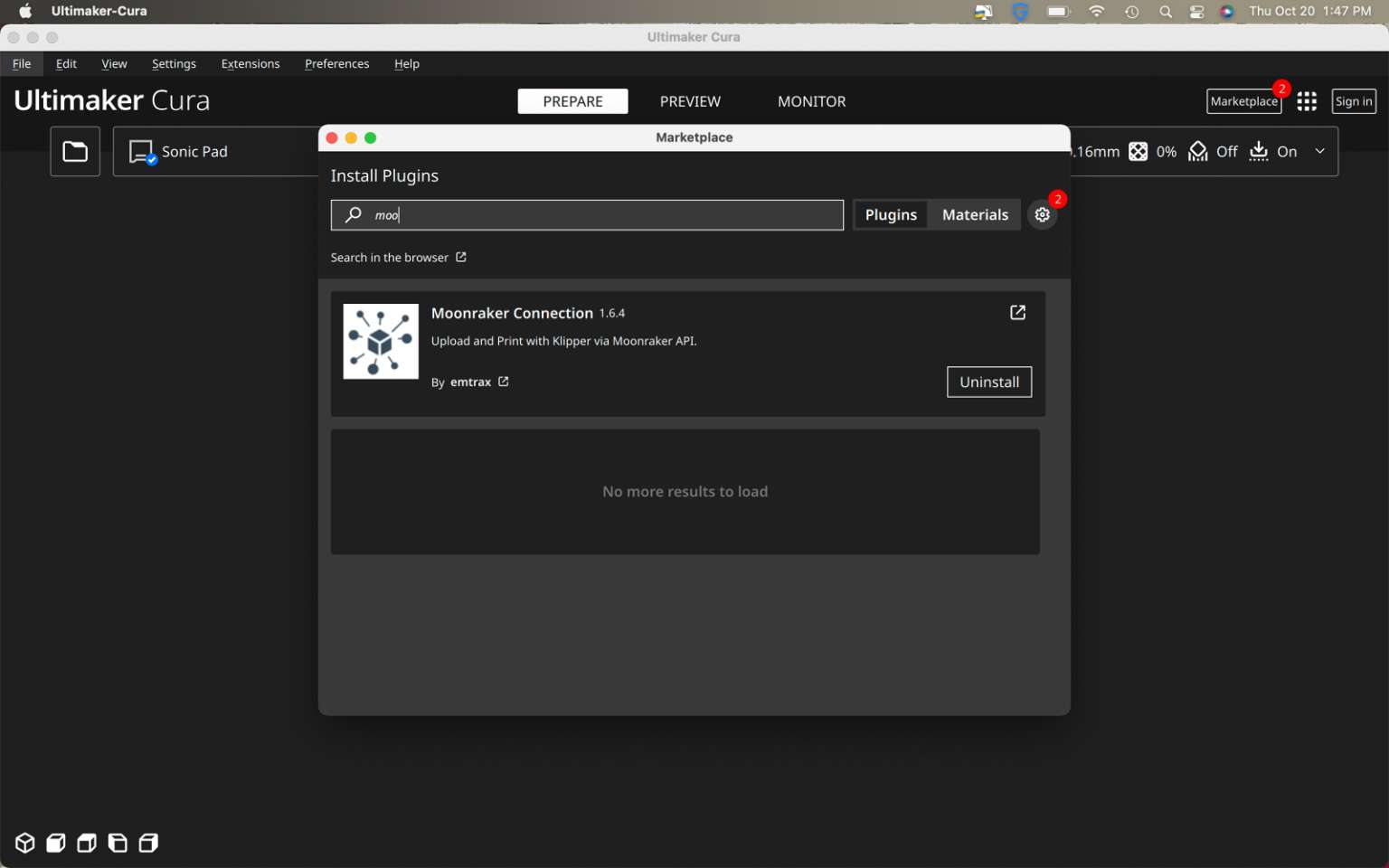1389x868 pixels.
Task: Switch to Plugins toggle in Marketplace
Action: pos(891,215)
